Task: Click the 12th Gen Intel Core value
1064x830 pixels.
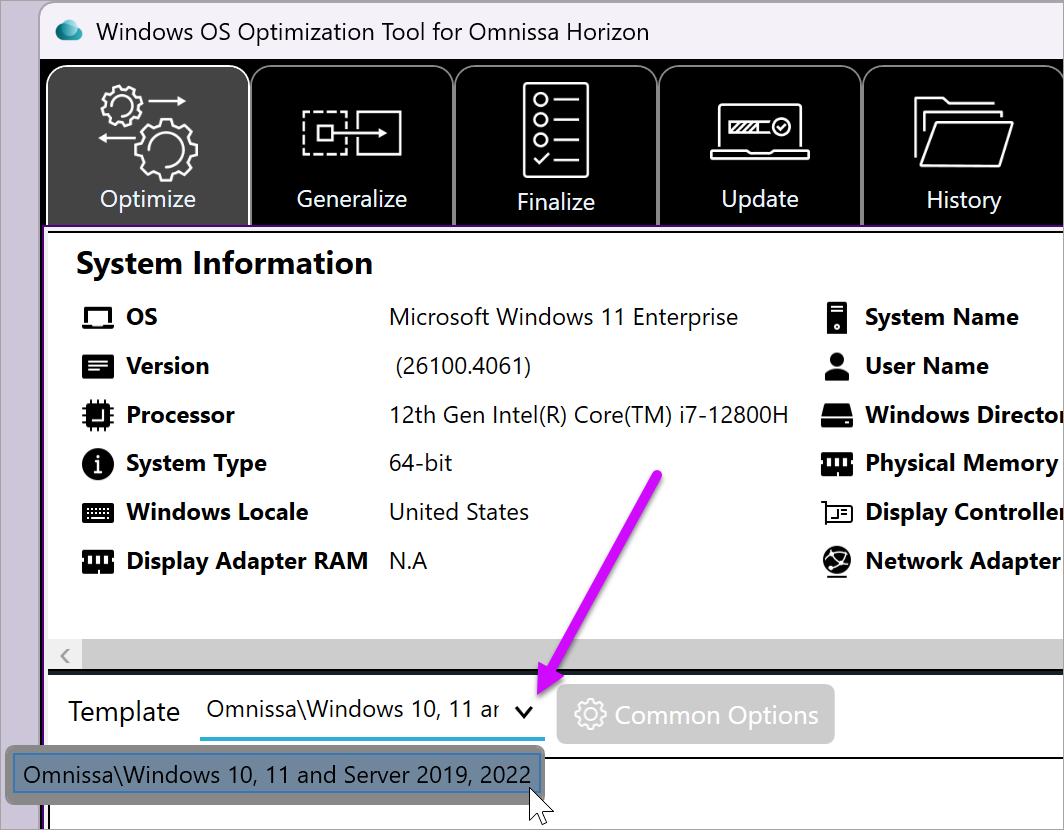Action: (x=588, y=415)
